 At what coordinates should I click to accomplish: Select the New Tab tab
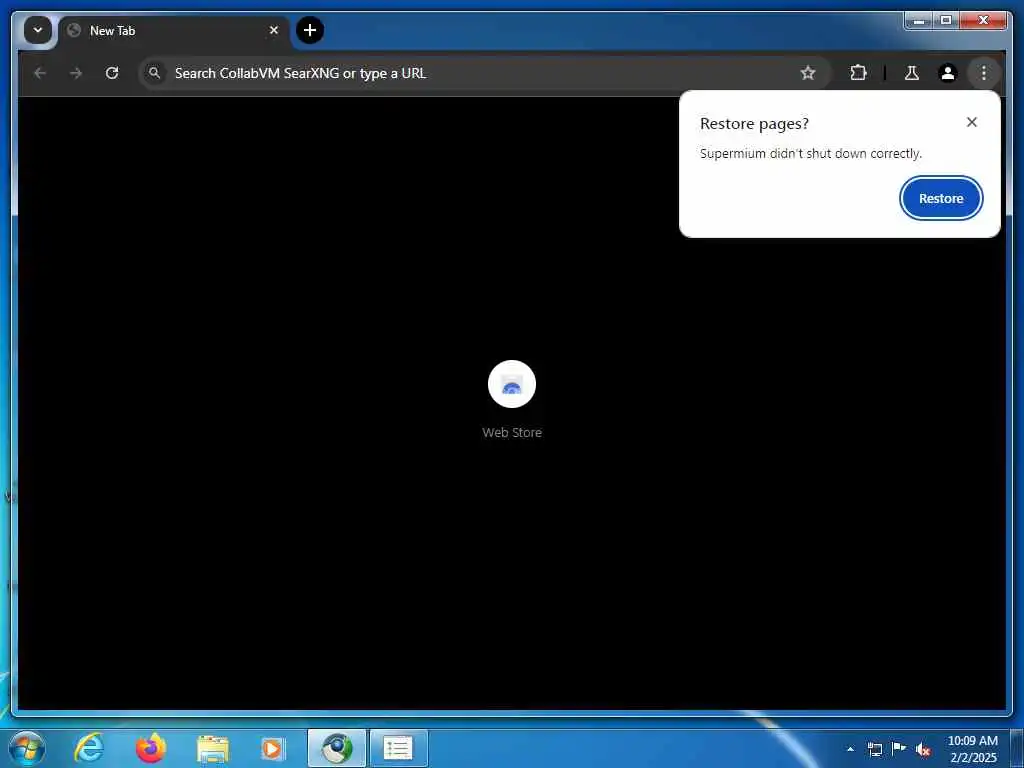click(x=173, y=31)
